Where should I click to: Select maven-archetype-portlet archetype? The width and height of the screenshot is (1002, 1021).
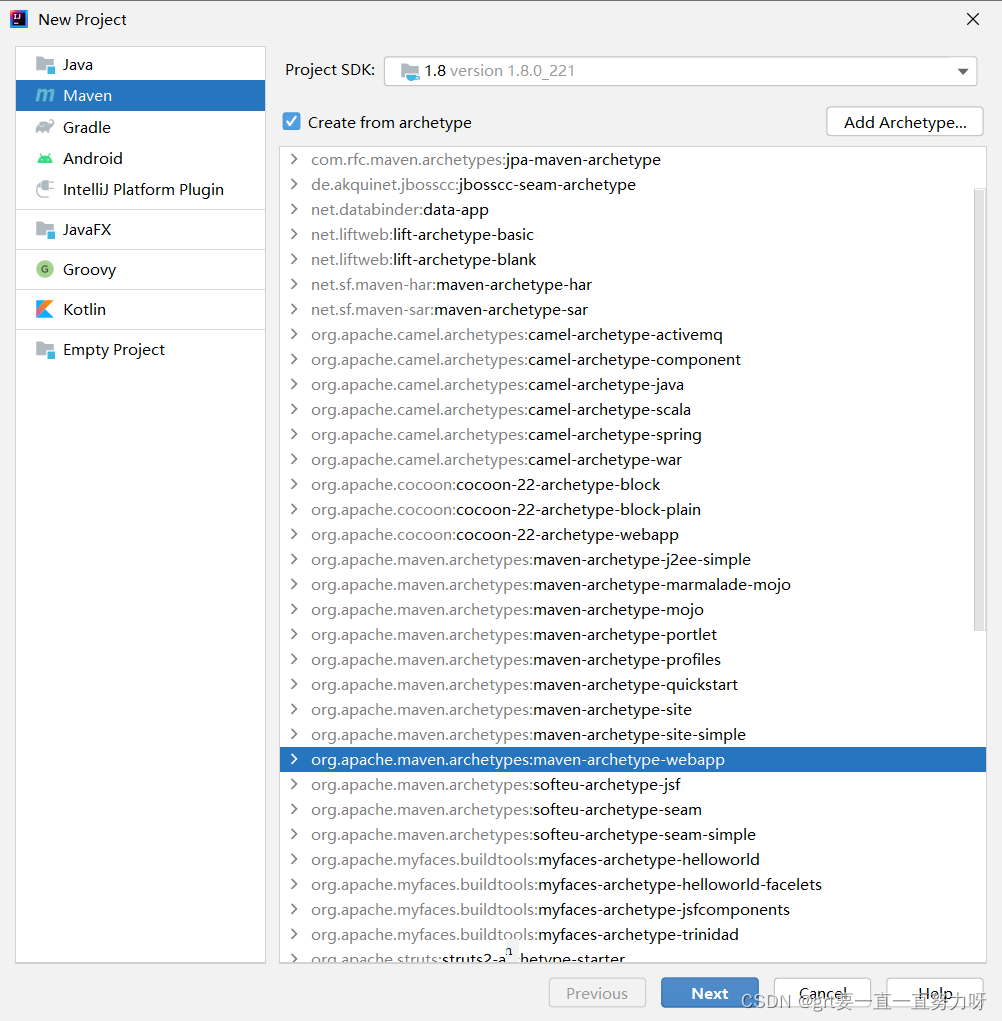(x=633, y=634)
